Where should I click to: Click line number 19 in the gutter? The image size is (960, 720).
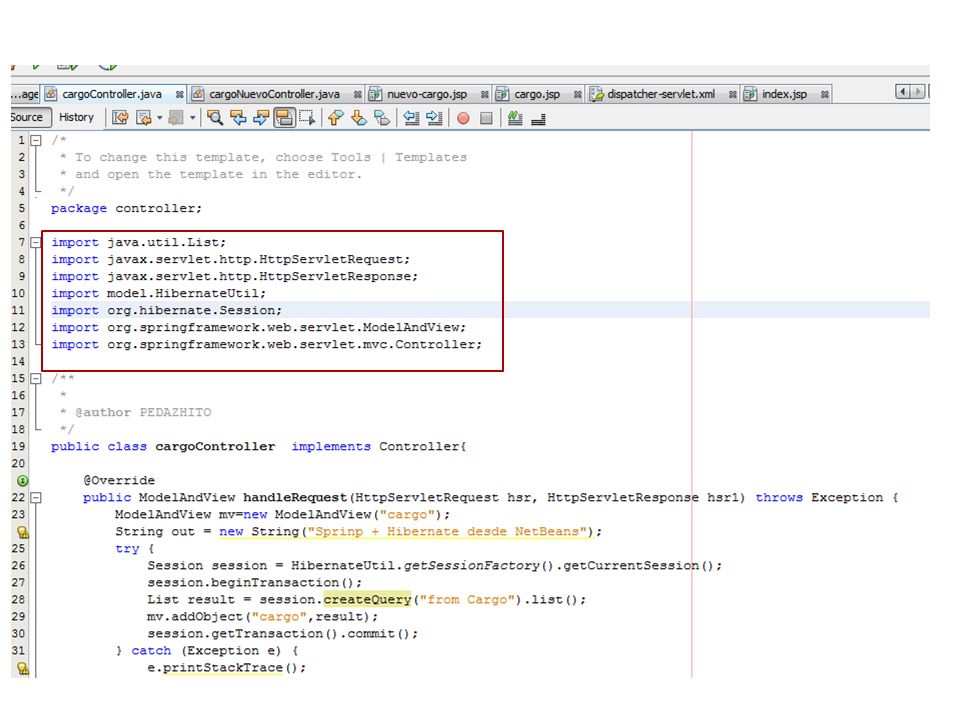point(18,446)
